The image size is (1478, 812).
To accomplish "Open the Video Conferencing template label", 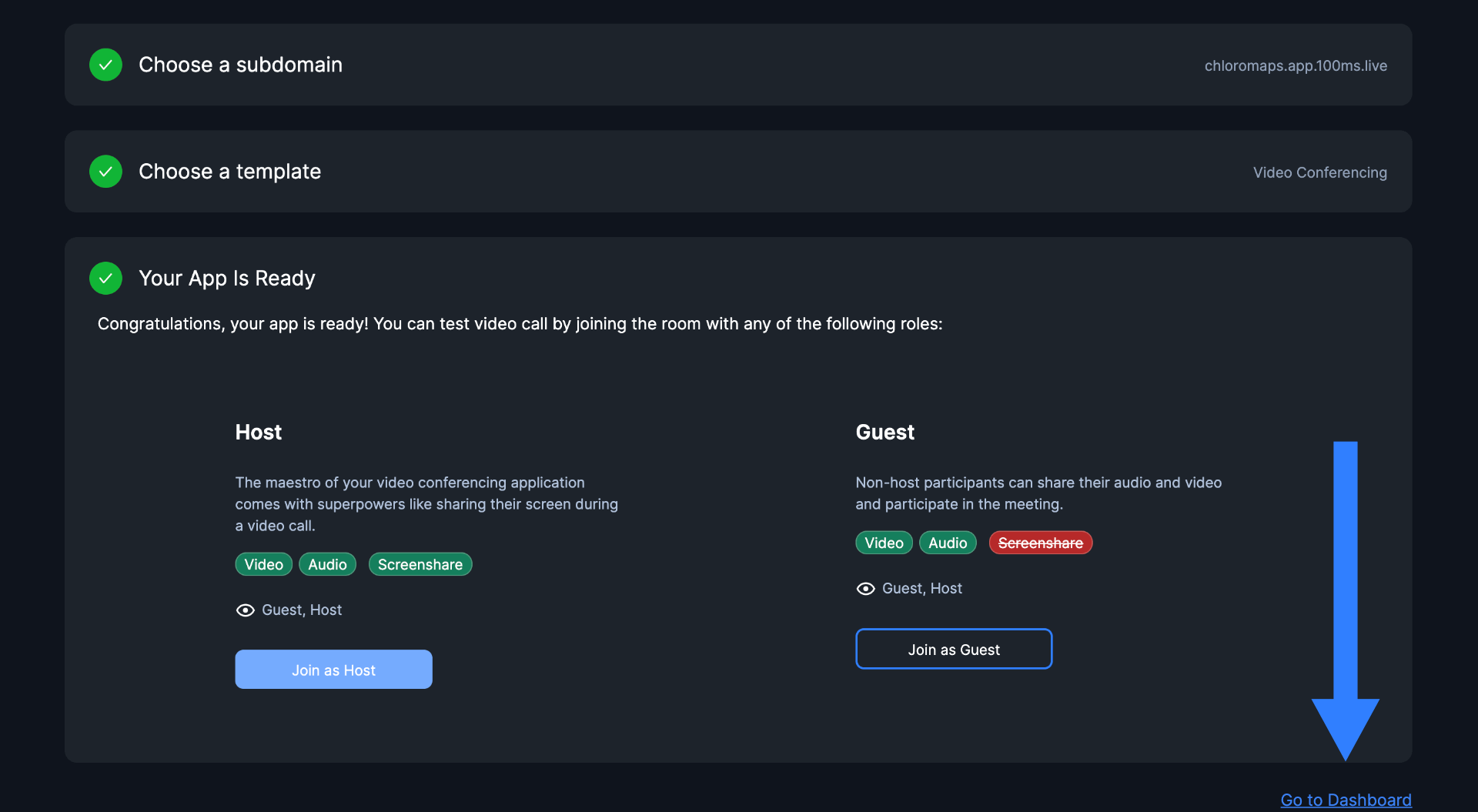I will coord(1319,172).
